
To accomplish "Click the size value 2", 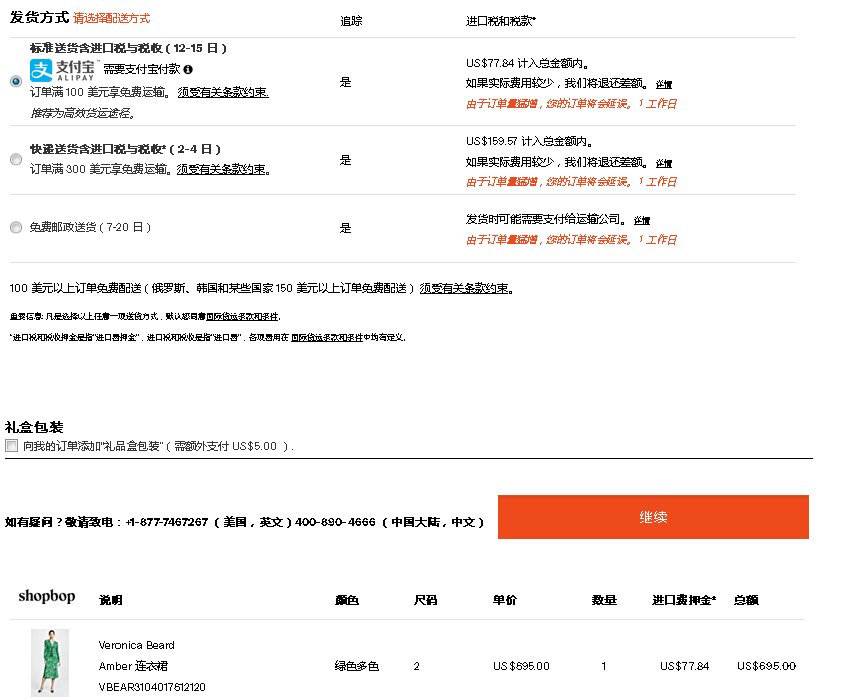I will 416,667.
